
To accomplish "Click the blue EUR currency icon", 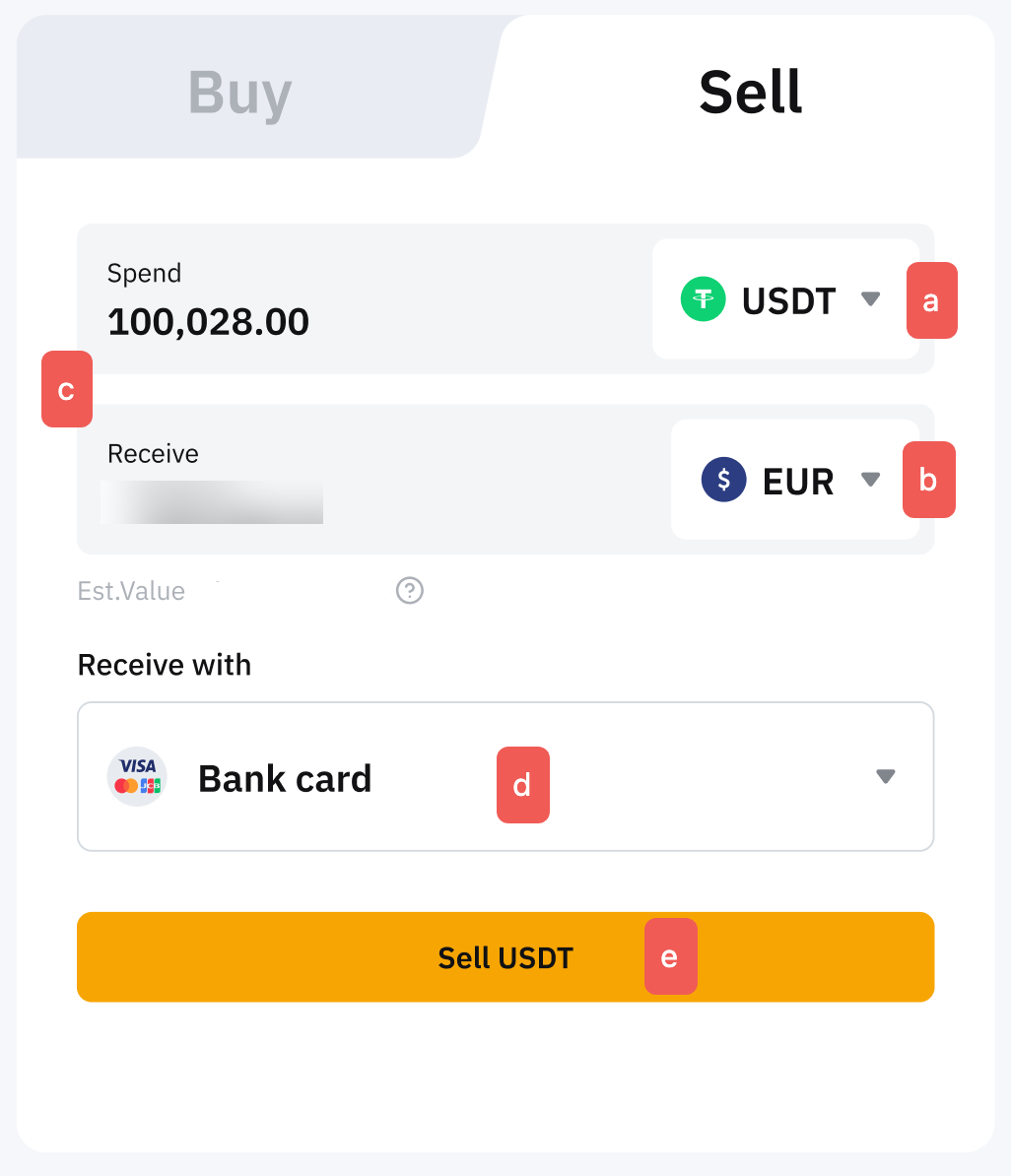I will pos(723,480).
